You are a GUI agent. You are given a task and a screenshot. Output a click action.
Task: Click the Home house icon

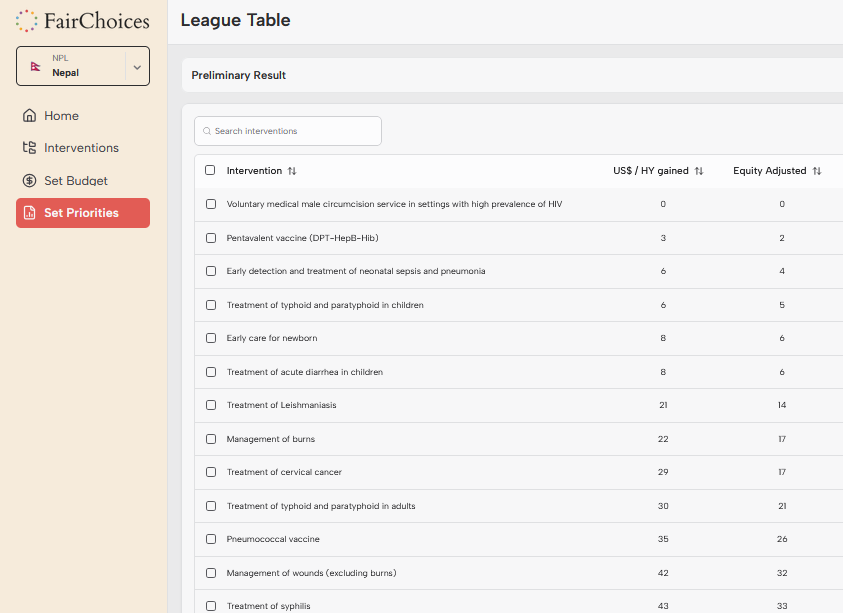tap(29, 116)
